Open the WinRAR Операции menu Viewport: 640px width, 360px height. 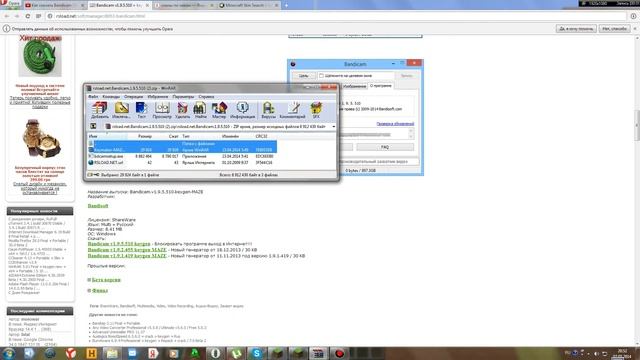[133, 97]
